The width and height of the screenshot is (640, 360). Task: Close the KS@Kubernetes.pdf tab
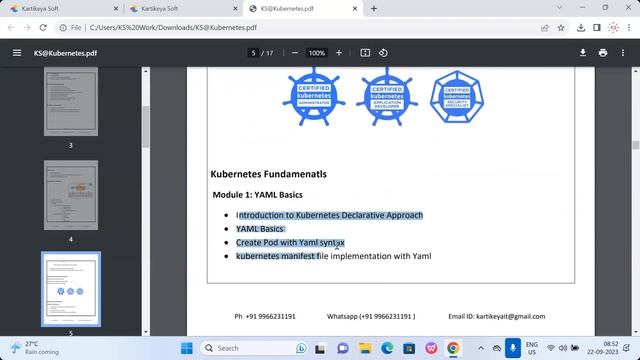pyautogui.click(x=355, y=9)
